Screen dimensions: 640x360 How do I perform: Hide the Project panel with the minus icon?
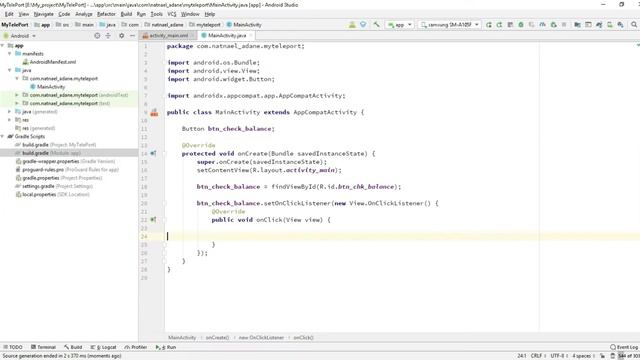pos(132,36)
